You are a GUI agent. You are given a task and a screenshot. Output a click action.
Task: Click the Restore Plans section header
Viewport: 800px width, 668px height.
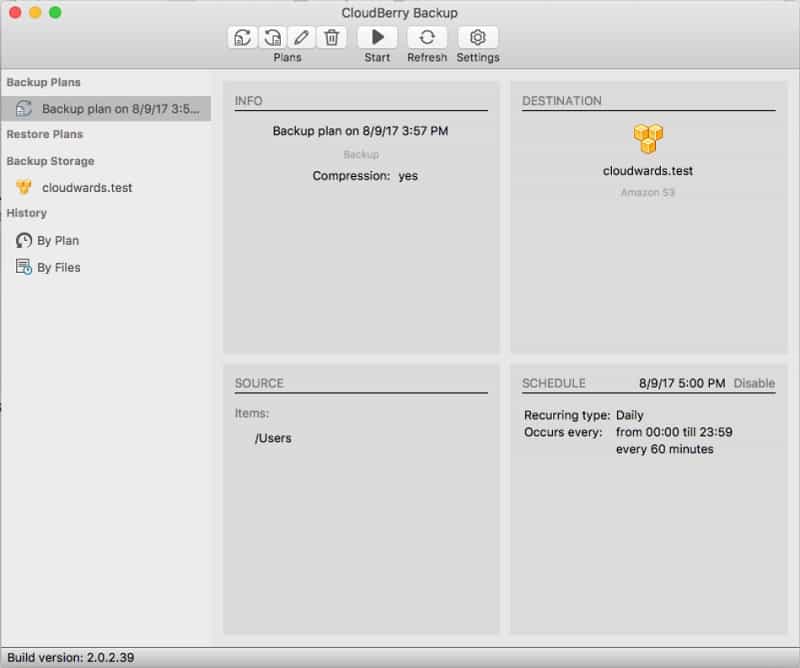point(44,134)
